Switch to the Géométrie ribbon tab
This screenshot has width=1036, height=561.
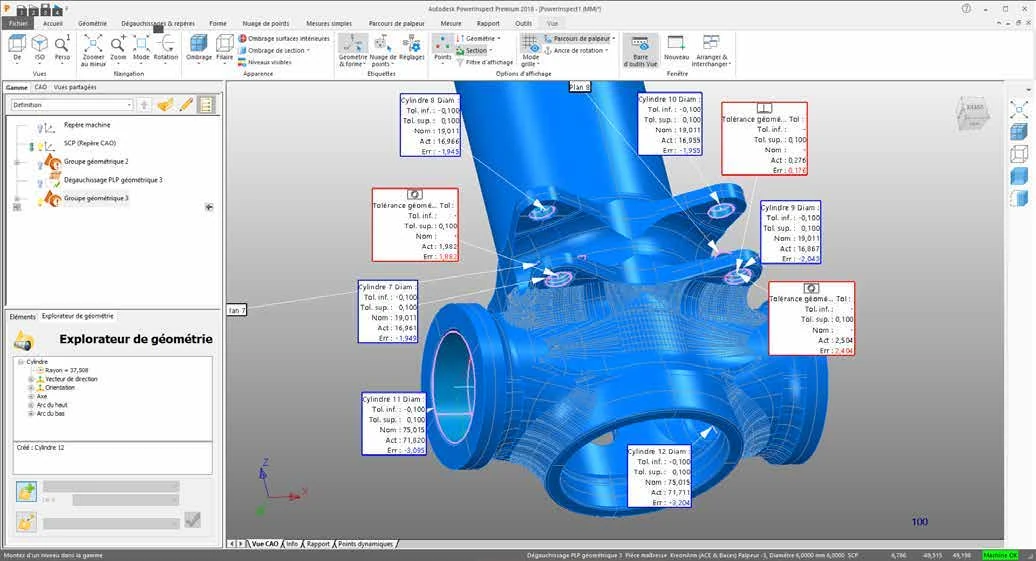pyautogui.click(x=92, y=23)
